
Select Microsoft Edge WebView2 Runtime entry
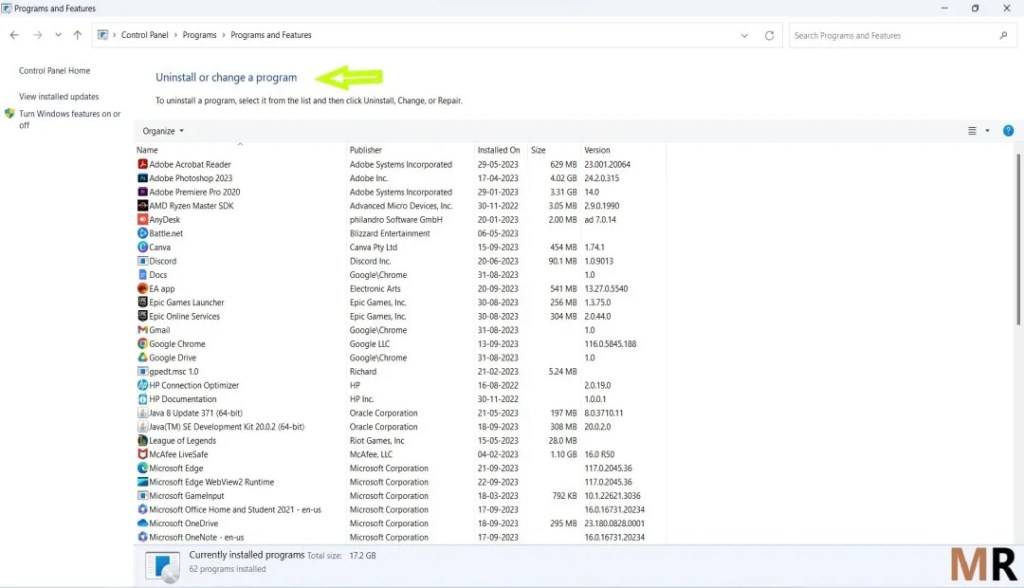point(401,482)
